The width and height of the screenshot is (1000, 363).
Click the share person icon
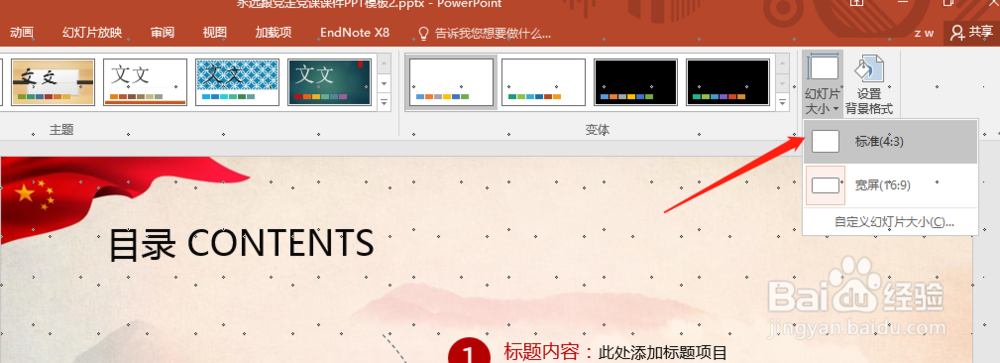(x=957, y=33)
